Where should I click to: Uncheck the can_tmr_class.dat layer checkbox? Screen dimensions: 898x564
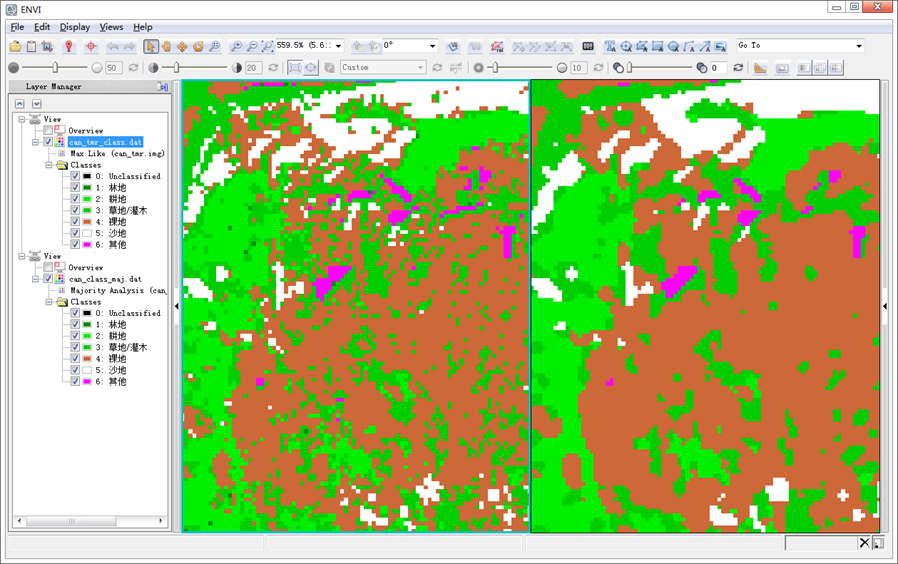[48, 142]
